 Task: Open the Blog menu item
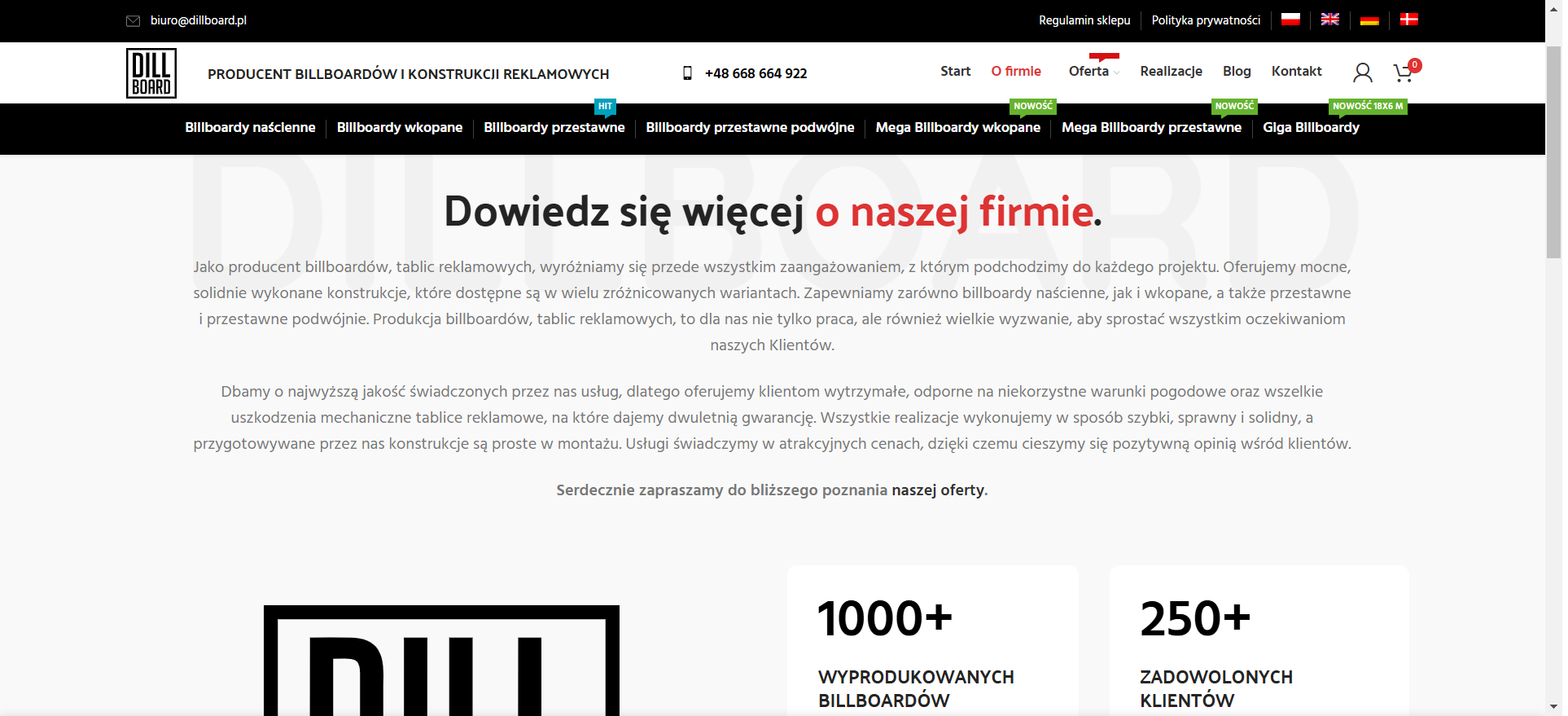[1237, 72]
